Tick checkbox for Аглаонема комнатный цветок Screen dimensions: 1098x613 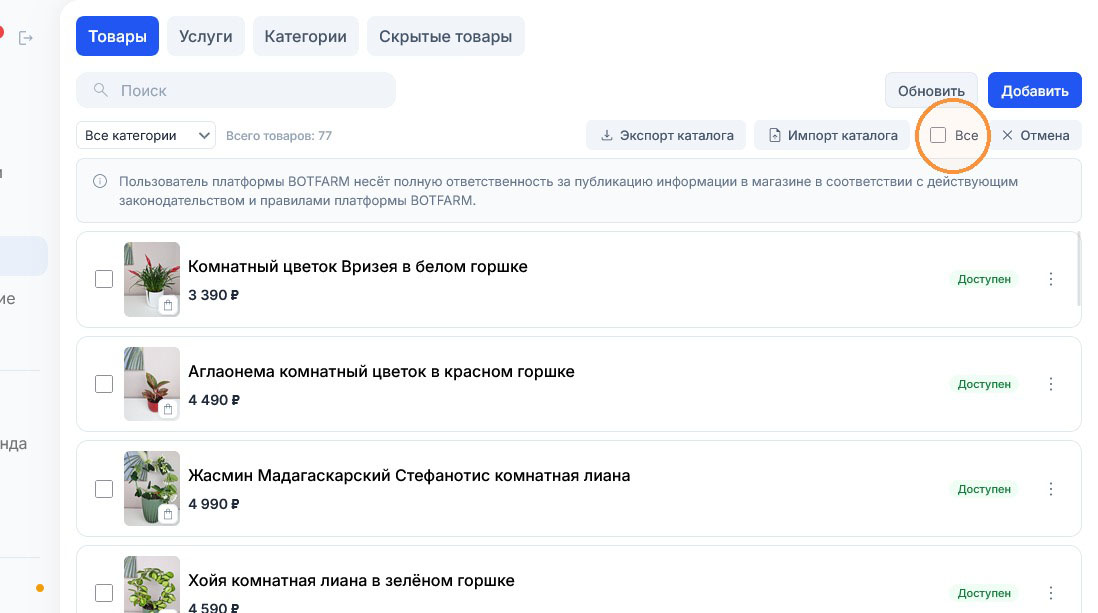104,384
